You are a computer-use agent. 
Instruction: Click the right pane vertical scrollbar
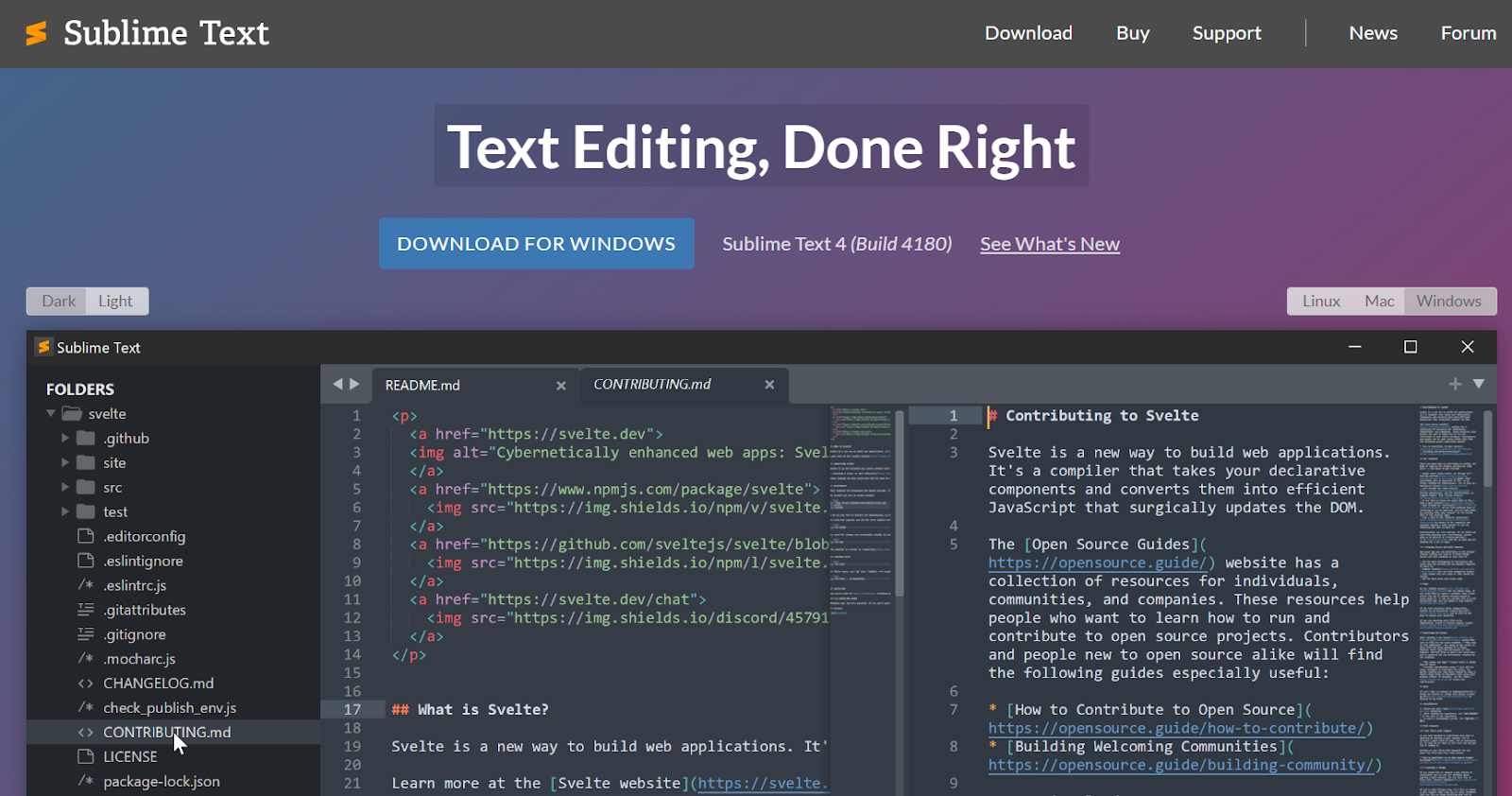1488,448
